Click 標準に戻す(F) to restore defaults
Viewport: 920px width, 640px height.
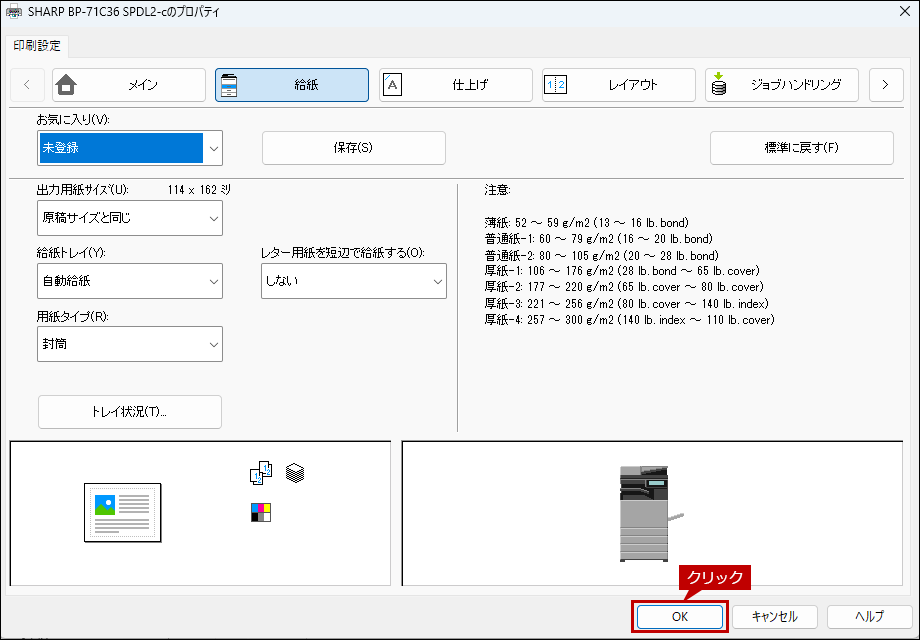(801, 148)
